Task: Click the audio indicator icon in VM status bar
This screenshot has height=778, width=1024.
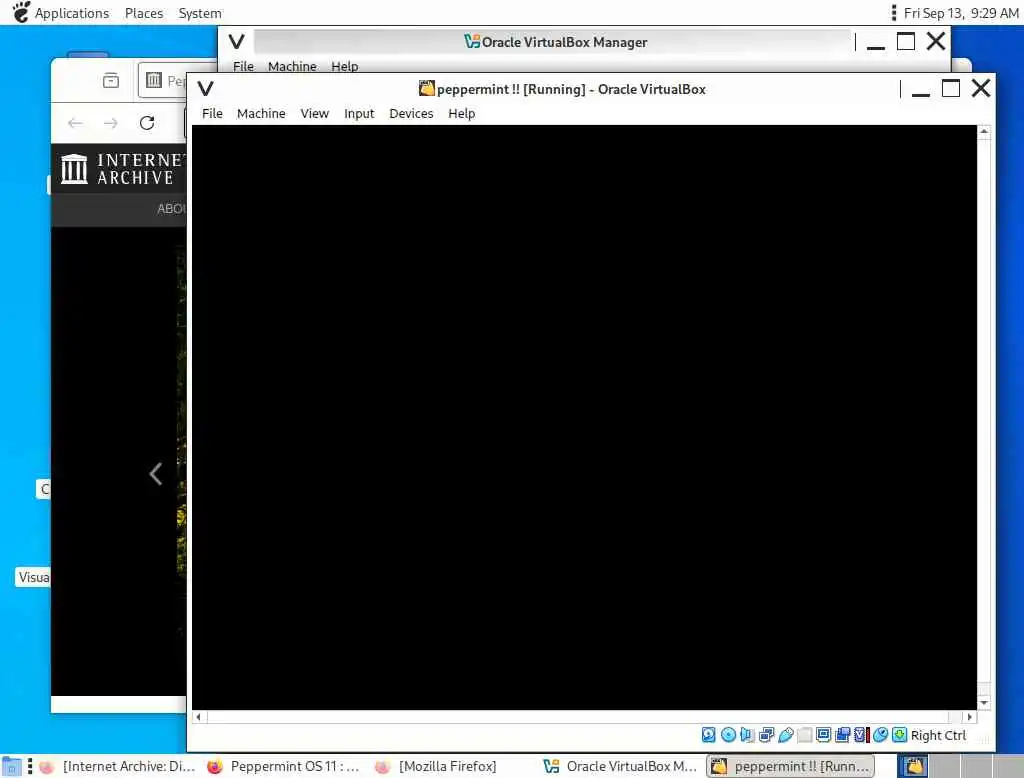Action: 747,735
